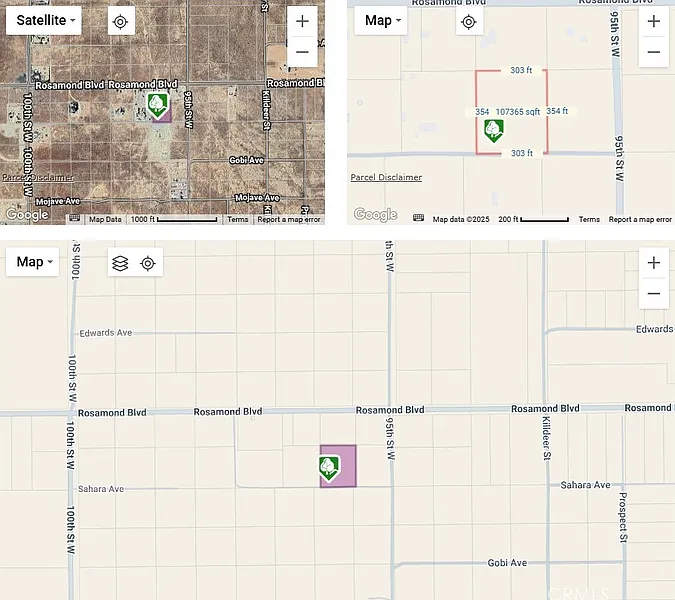
Task: Click Sahara Ave label near 100th St W
Action: 101,489
